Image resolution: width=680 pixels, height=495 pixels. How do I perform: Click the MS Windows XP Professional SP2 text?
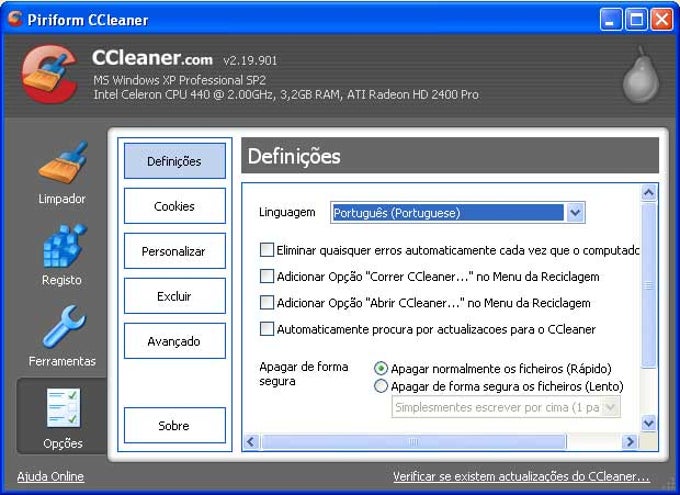point(179,80)
